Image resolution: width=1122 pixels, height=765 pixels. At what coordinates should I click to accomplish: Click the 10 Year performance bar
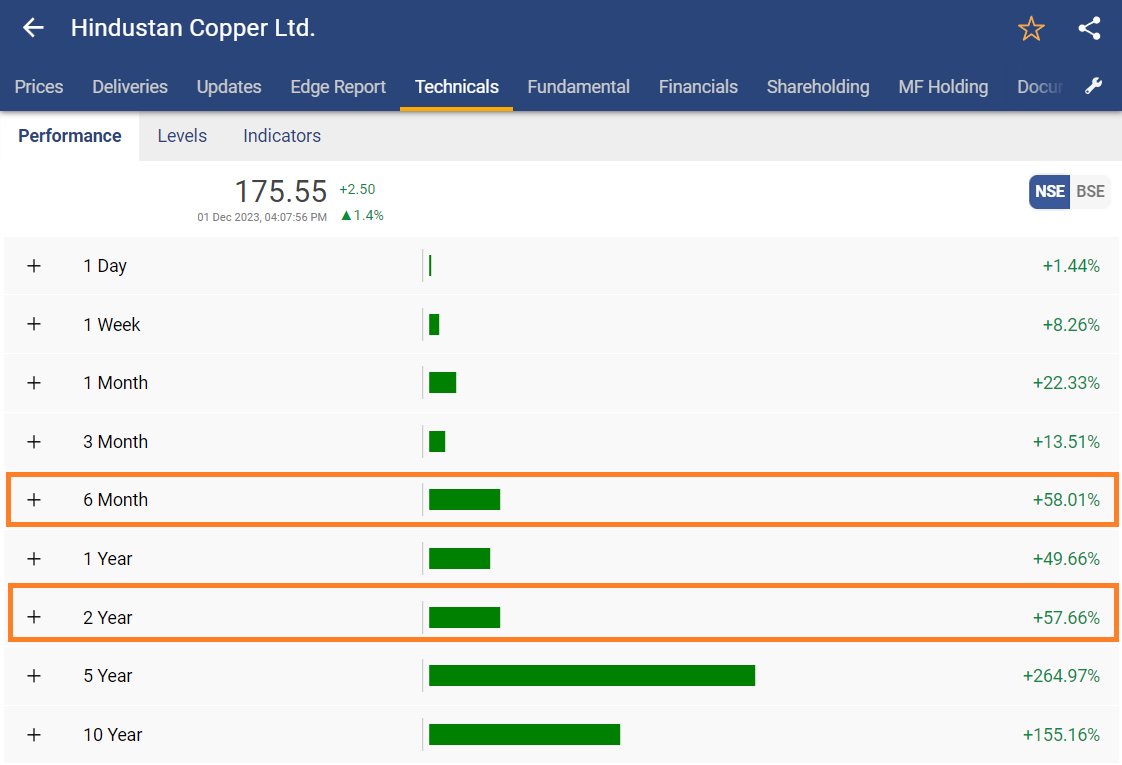pyautogui.click(x=525, y=734)
